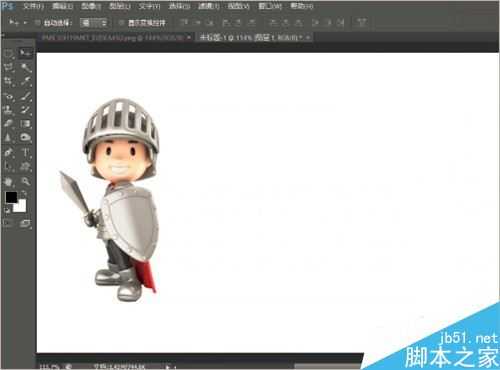Image resolution: width=500 pixels, height=370 pixels.
Task: Click Distribute left edges icon
Action: (315, 23)
